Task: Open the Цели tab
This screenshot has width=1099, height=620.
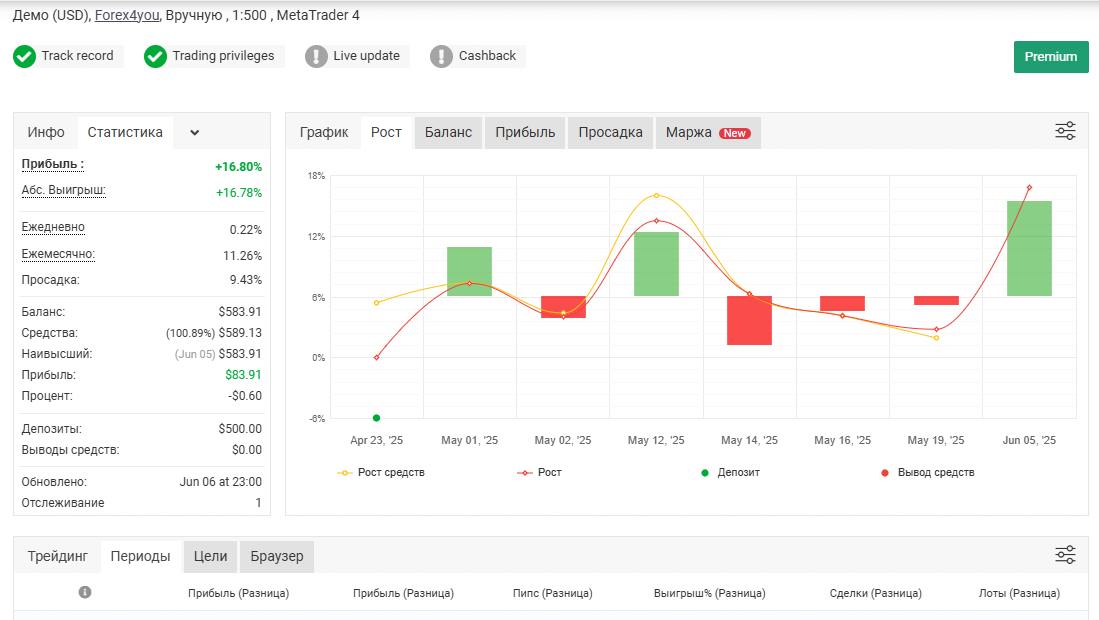Action: (210, 556)
